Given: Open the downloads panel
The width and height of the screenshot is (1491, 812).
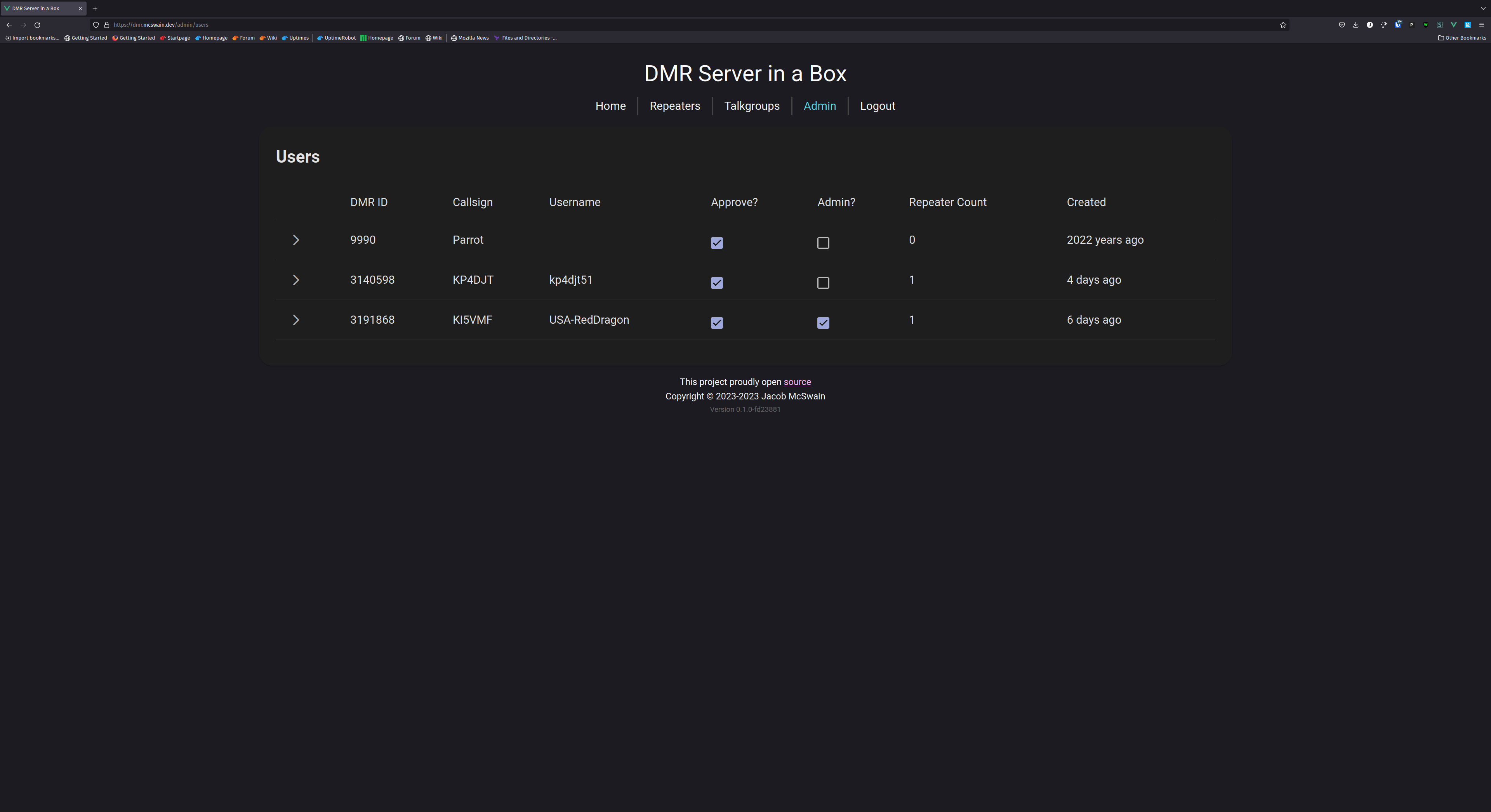Looking at the screenshot, I should (1355, 25).
